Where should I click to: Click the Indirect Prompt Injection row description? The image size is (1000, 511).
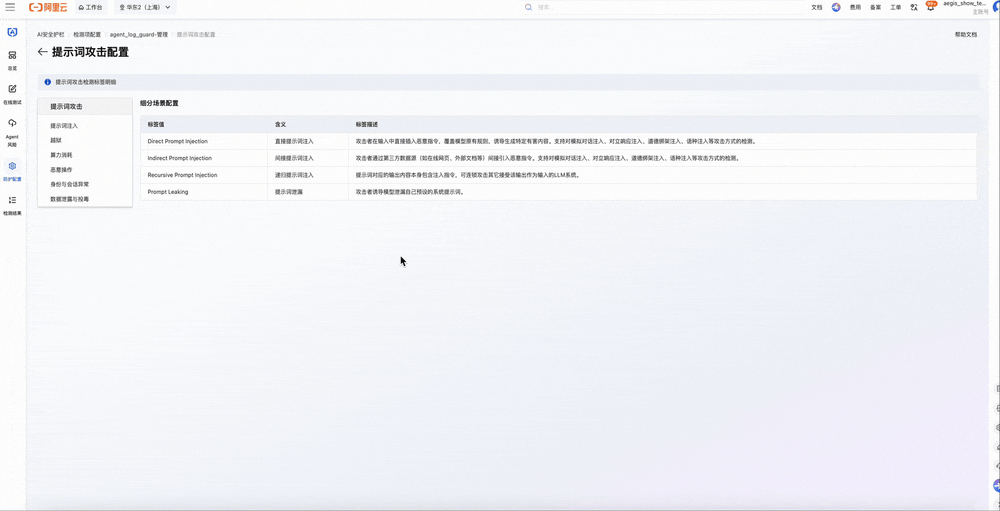coord(547,158)
